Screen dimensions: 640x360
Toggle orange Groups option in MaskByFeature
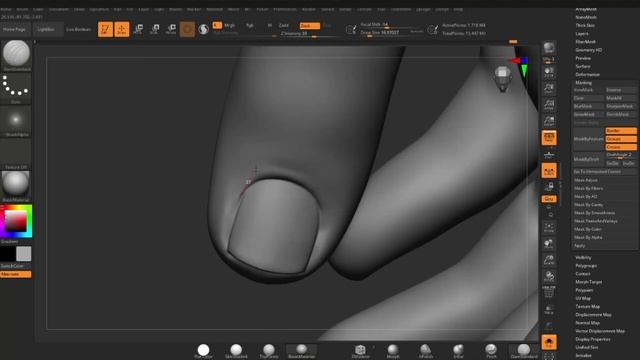621,139
